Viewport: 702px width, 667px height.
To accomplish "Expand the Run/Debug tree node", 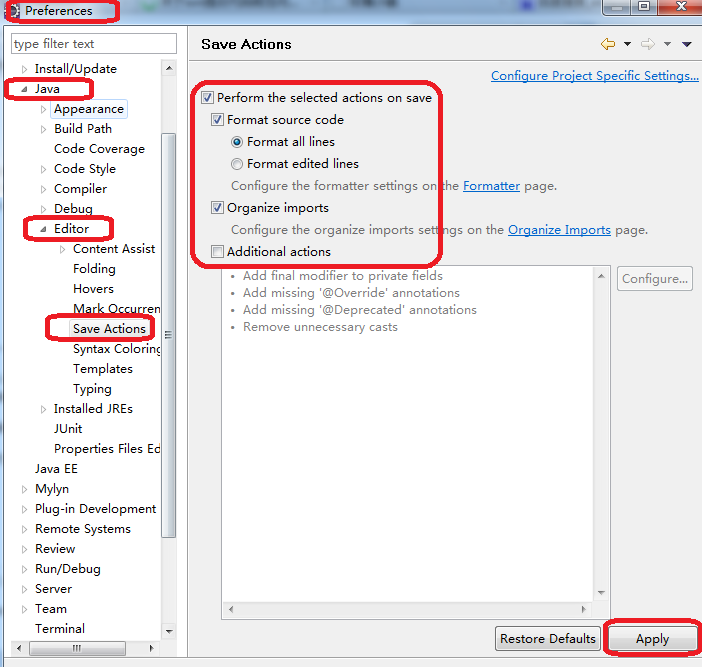I will [25, 569].
